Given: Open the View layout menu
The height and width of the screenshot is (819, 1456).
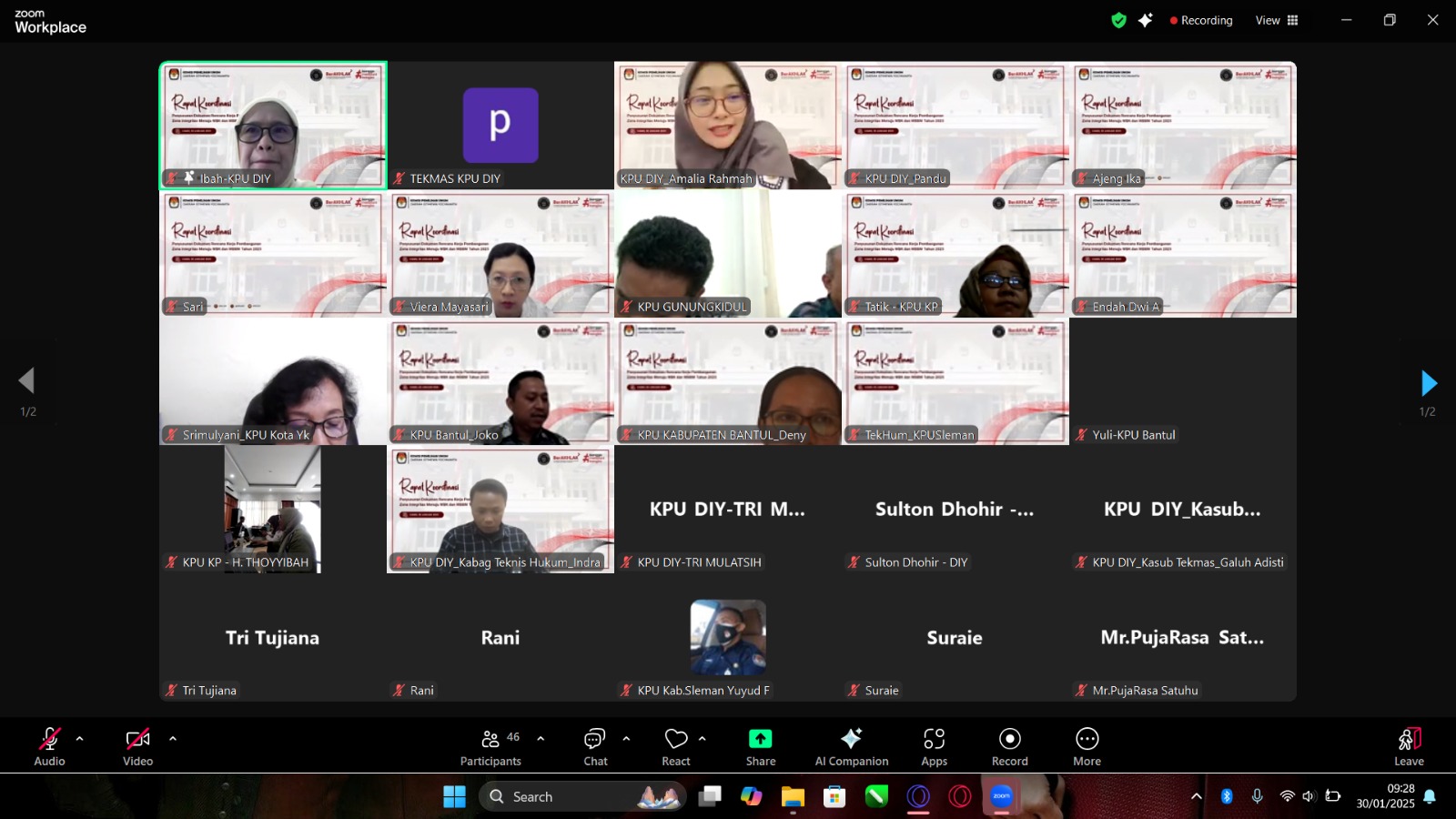Looking at the screenshot, I should coord(1277,20).
